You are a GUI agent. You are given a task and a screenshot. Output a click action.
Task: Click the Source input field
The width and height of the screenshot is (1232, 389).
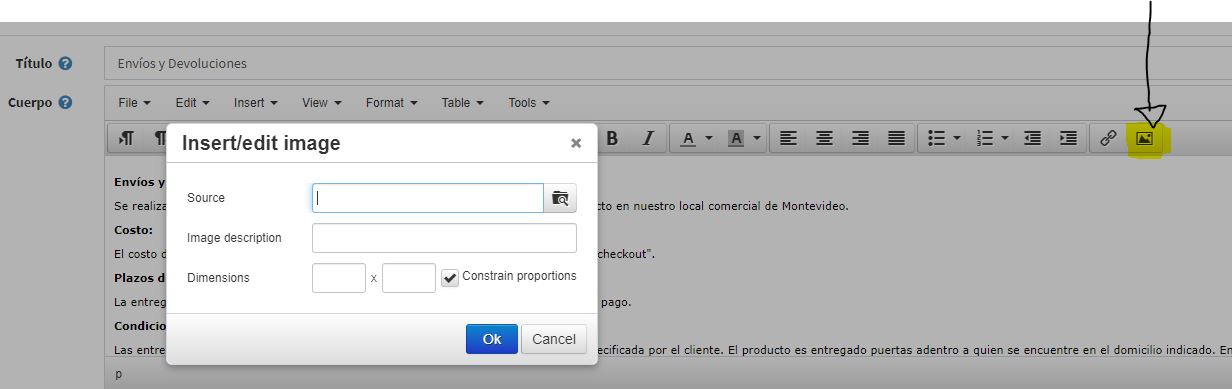[428, 198]
